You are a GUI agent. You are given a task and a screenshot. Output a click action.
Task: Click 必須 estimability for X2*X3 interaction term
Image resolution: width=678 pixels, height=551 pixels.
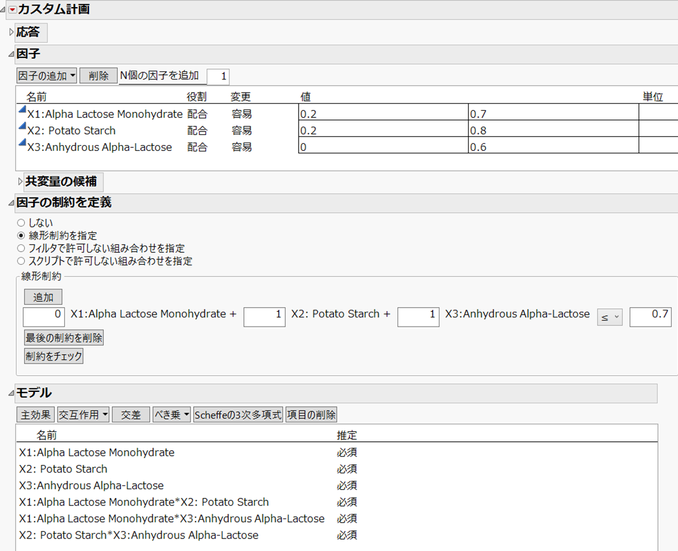pyautogui.click(x=347, y=535)
